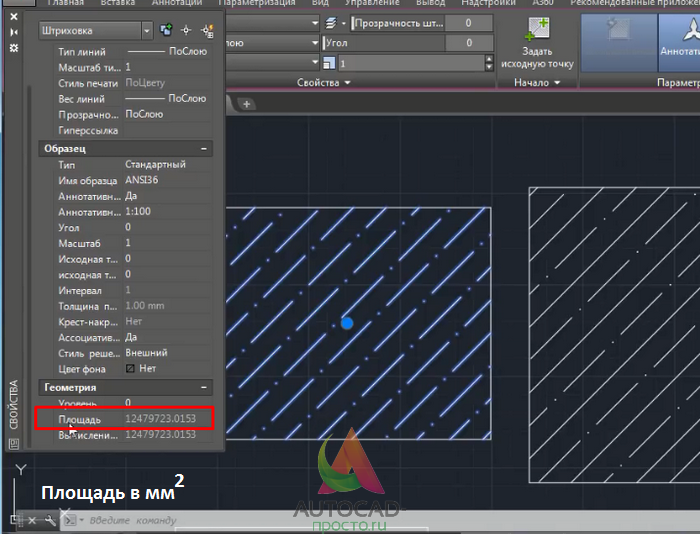
Task: Click the wrench icon in command line
Action: (x=50, y=520)
